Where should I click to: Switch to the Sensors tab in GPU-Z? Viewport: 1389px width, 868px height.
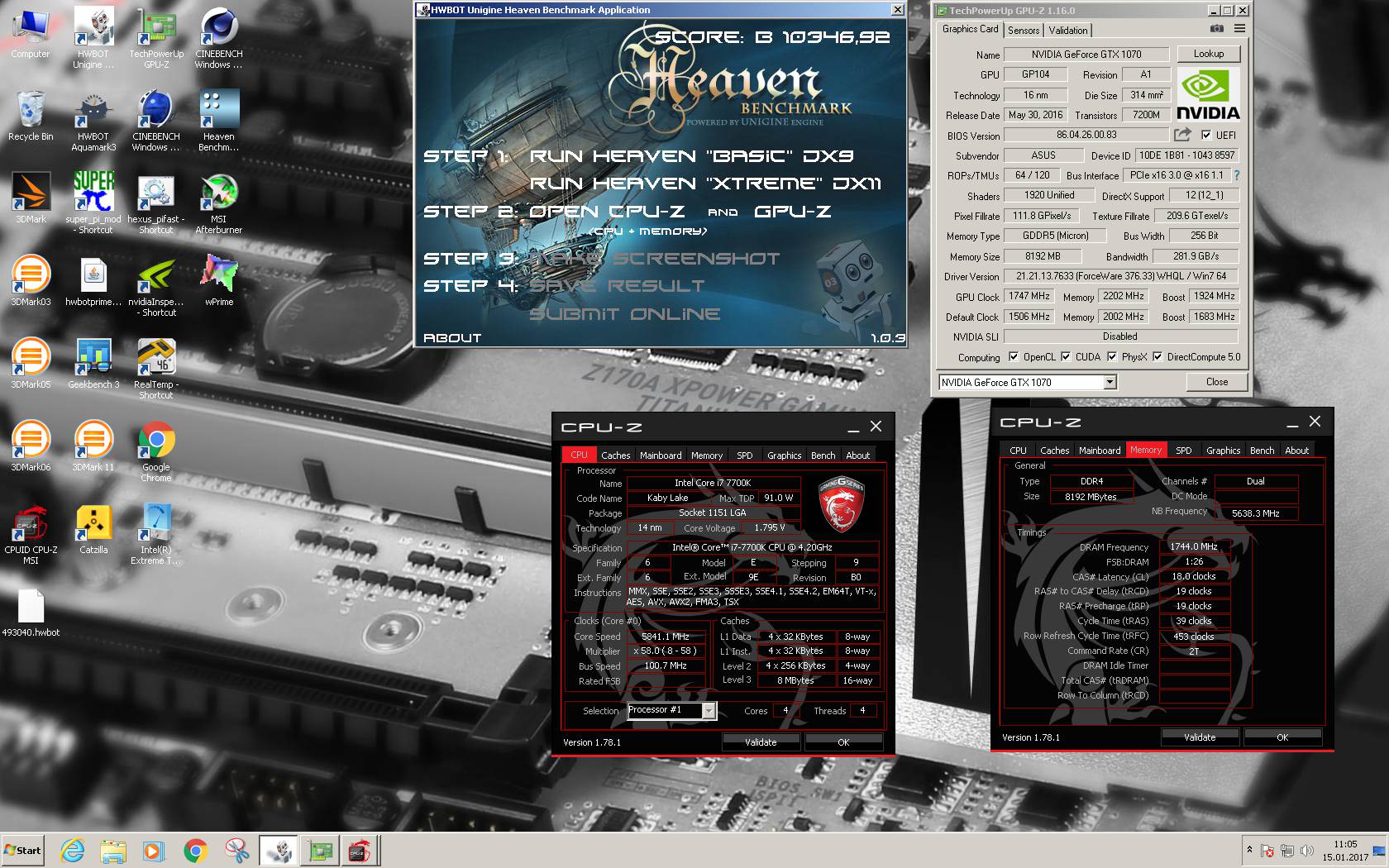(x=1024, y=30)
